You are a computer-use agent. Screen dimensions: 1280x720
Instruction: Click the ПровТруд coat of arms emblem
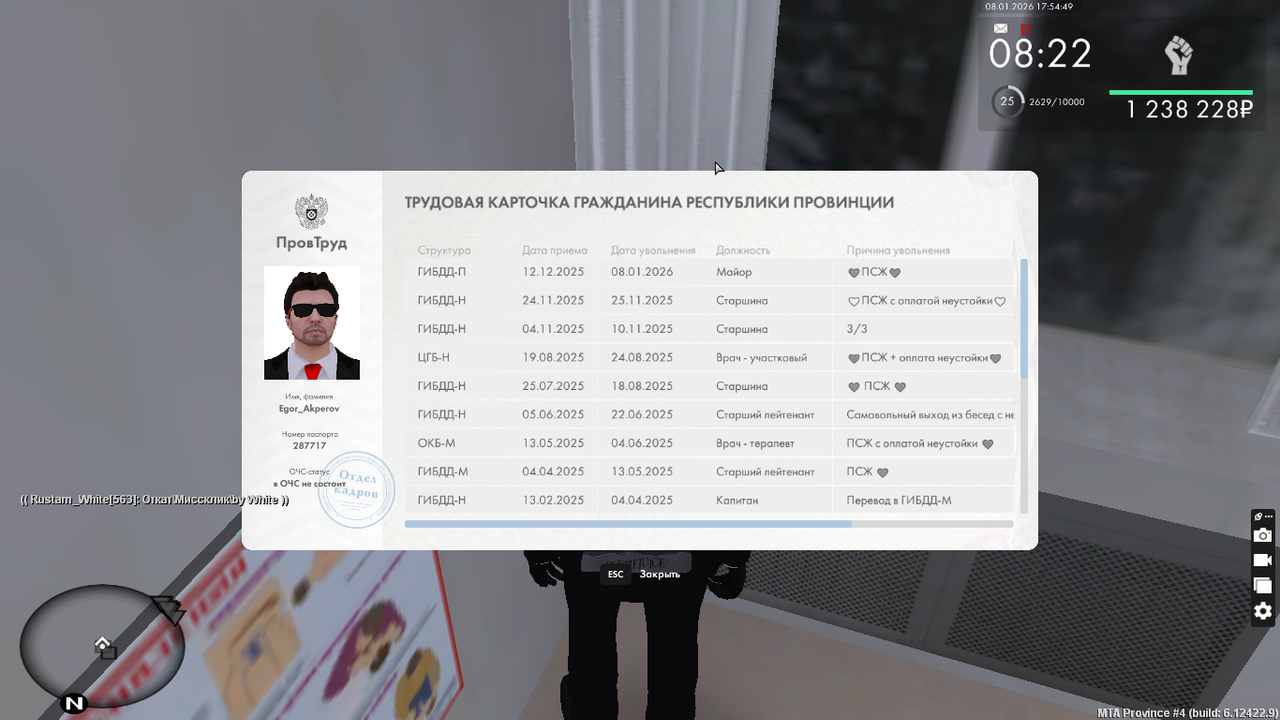click(x=311, y=212)
